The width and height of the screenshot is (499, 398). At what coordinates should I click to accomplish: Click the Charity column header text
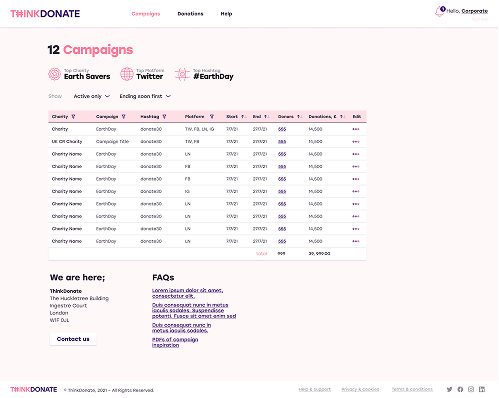point(60,117)
